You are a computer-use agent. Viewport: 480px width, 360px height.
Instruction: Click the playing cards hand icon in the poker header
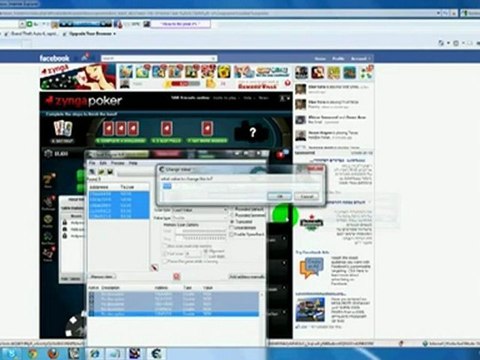63,129
